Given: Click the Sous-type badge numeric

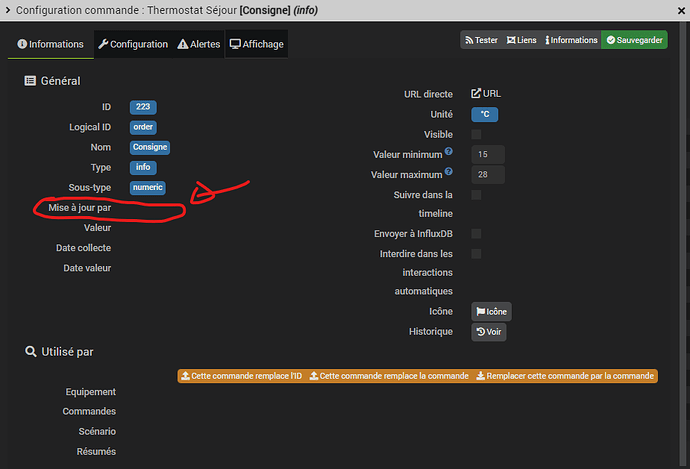Looking at the screenshot, I should tap(147, 187).
